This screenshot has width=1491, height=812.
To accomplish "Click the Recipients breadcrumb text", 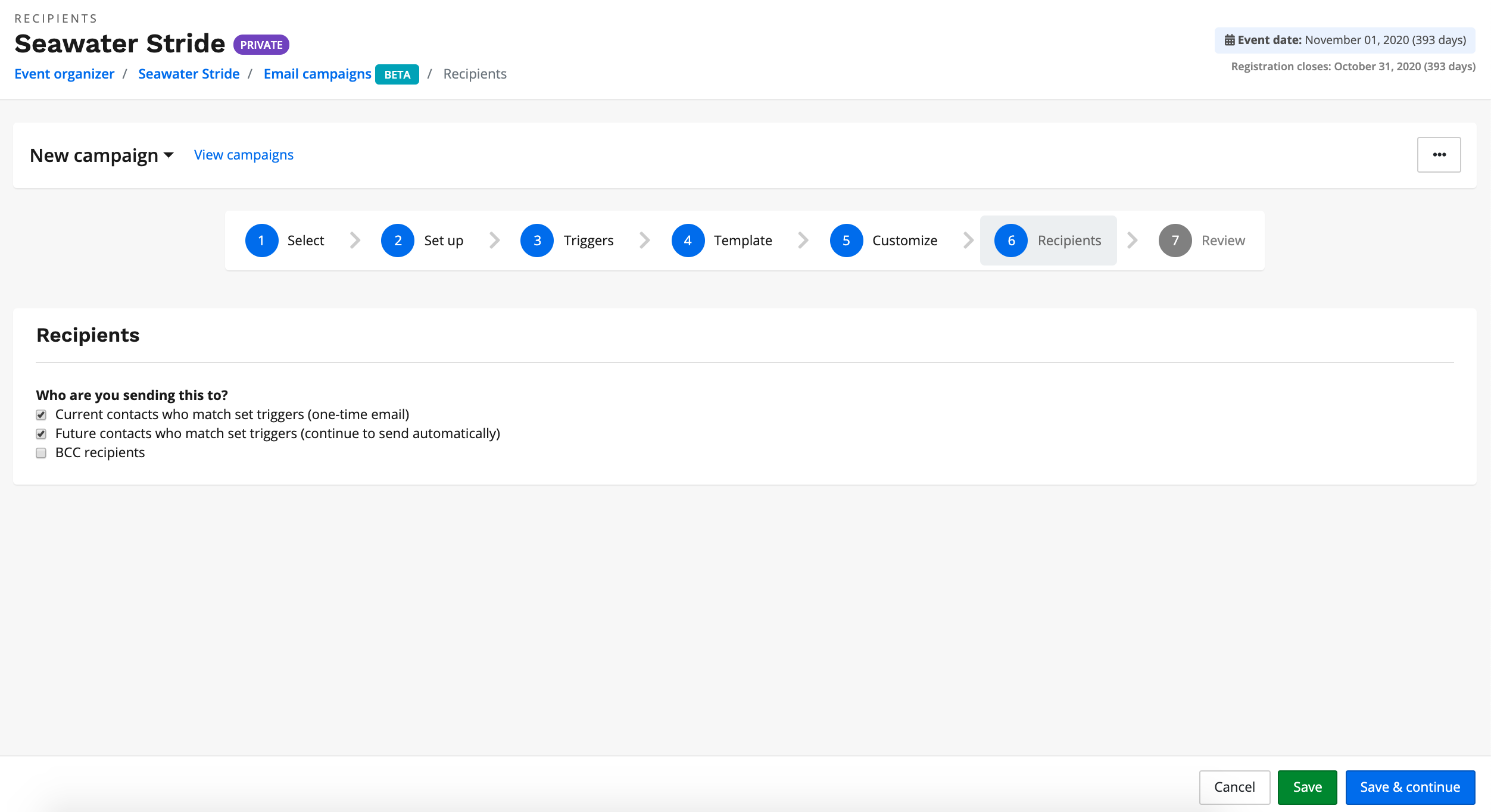I will tap(475, 74).
